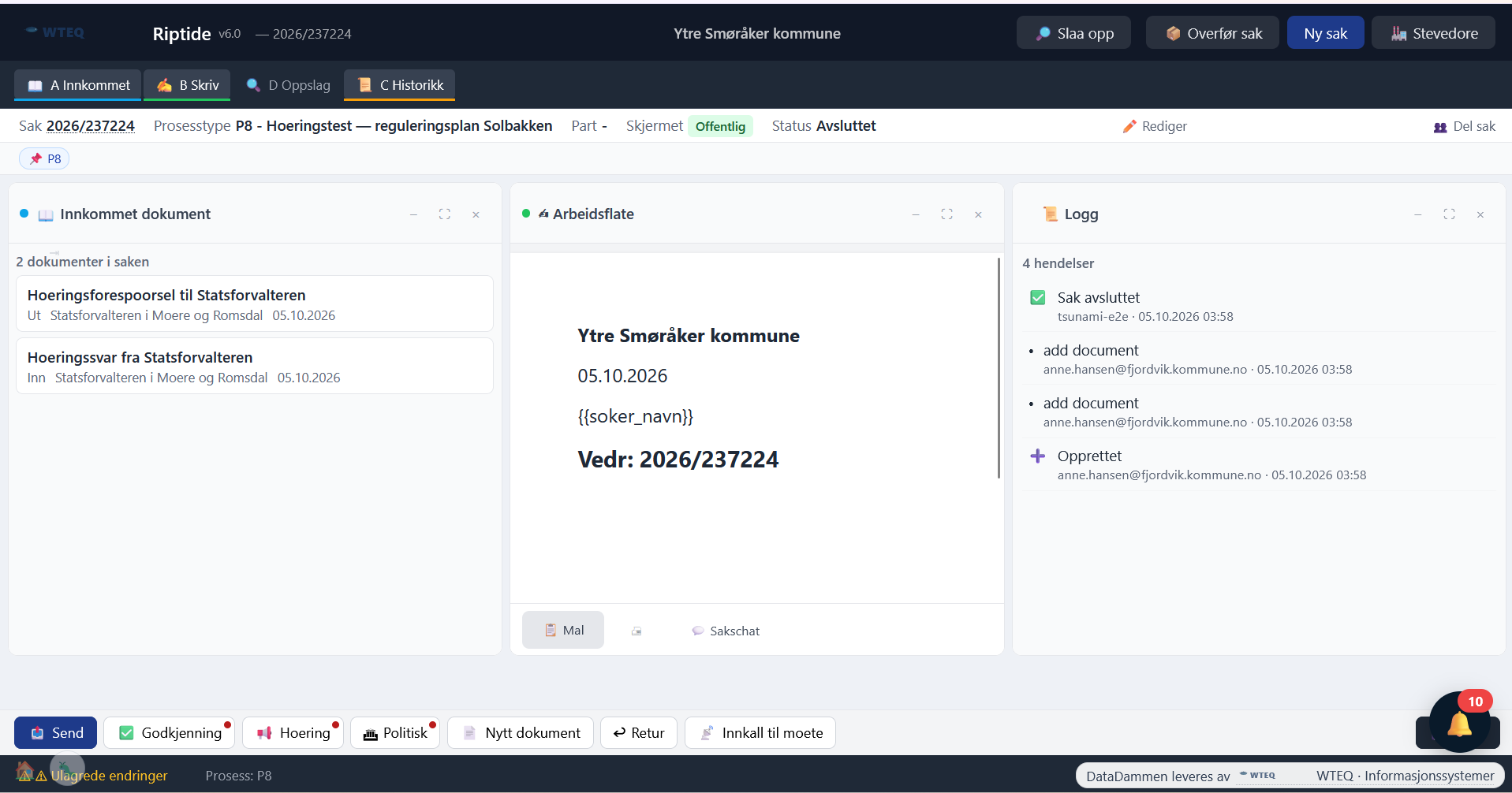This screenshot has height=793, width=1512.
Task: Click the Ny sak button
Action: coord(1325,33)
